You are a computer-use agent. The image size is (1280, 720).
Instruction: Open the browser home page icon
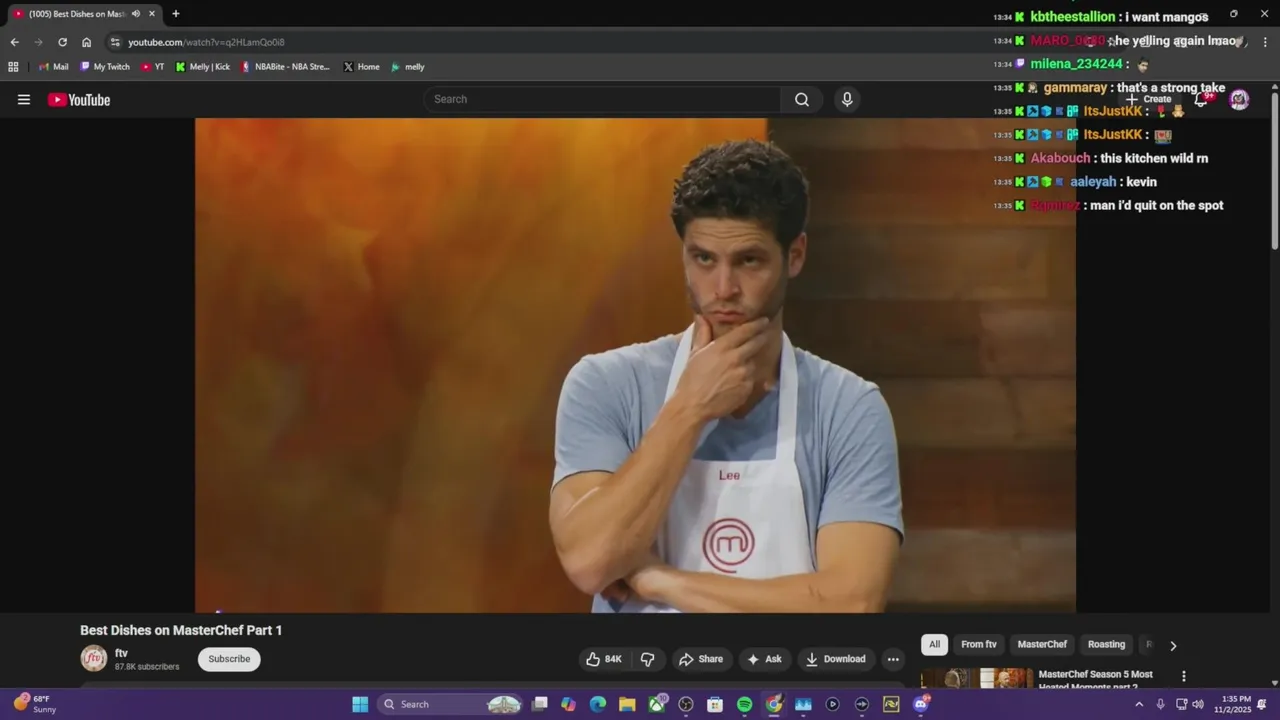pyautogui.click(x=86, y=42)
